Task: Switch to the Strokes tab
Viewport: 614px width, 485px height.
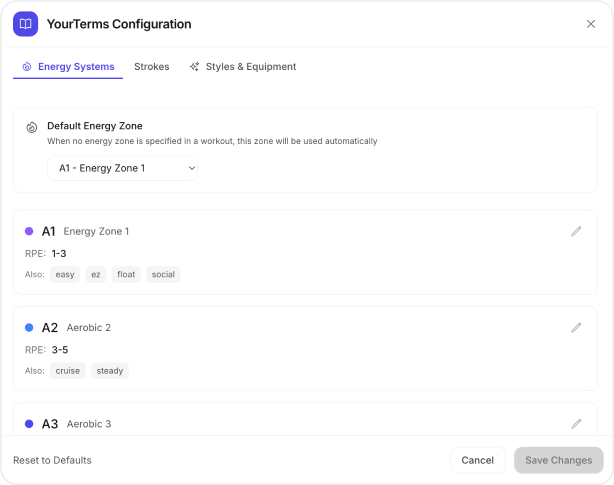Action: [x=152, y=67]
